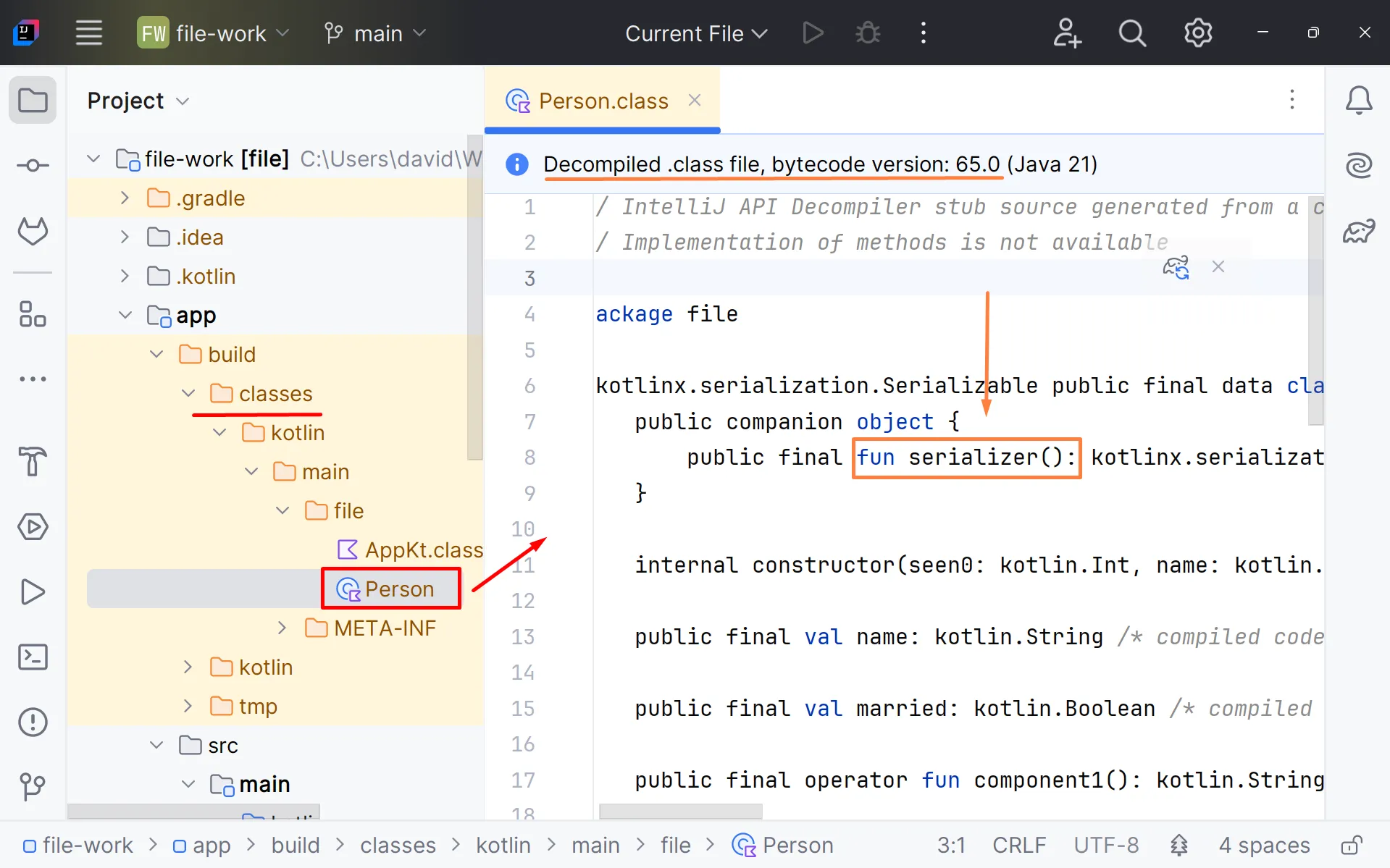
Task: Open the Problems tool window icon
Action: tap(33, 722)
